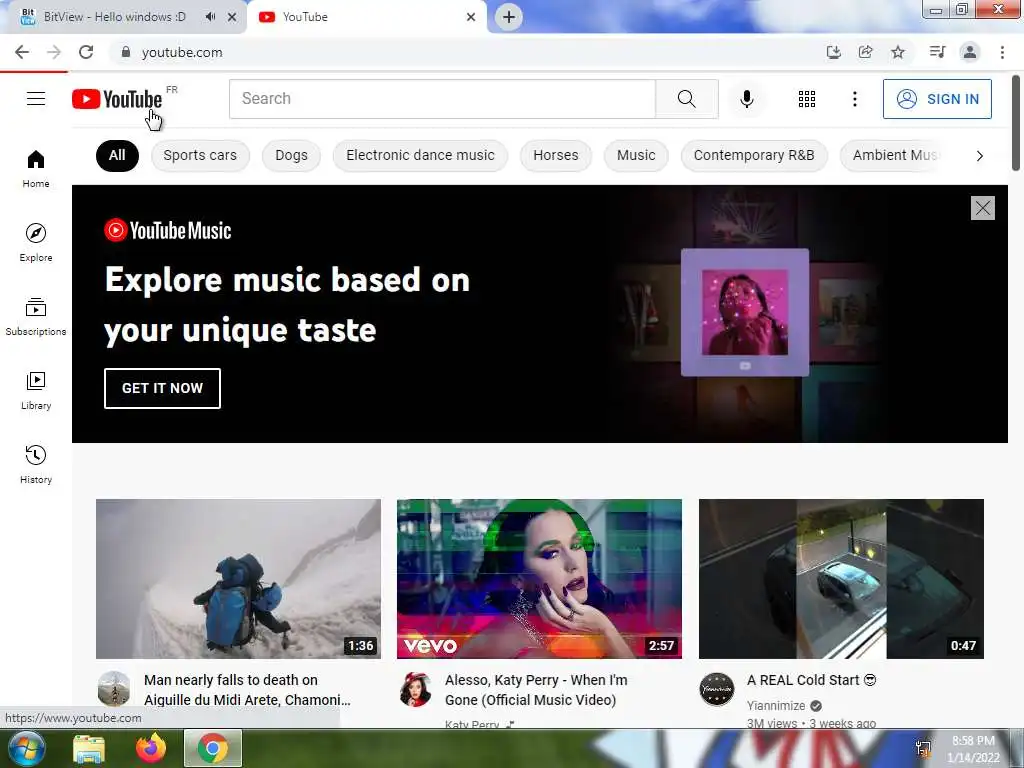The width and height of the screenshot is (1024, 768).
Task: Filter by Dogs chip
Action: coord(291,155)
